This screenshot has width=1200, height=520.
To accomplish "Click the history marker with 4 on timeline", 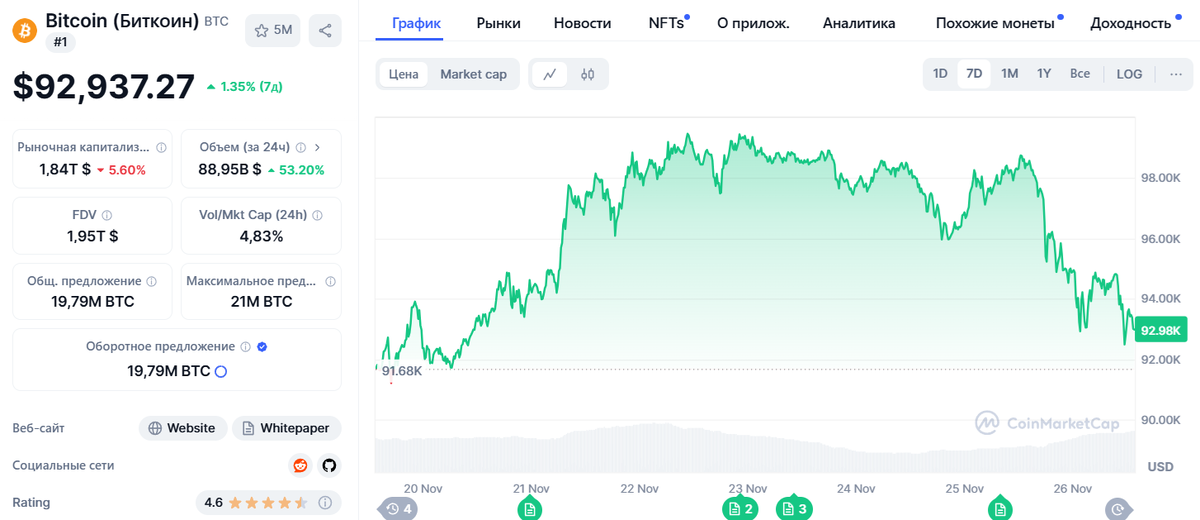I will pyautogui.click(x=398, y=509).
